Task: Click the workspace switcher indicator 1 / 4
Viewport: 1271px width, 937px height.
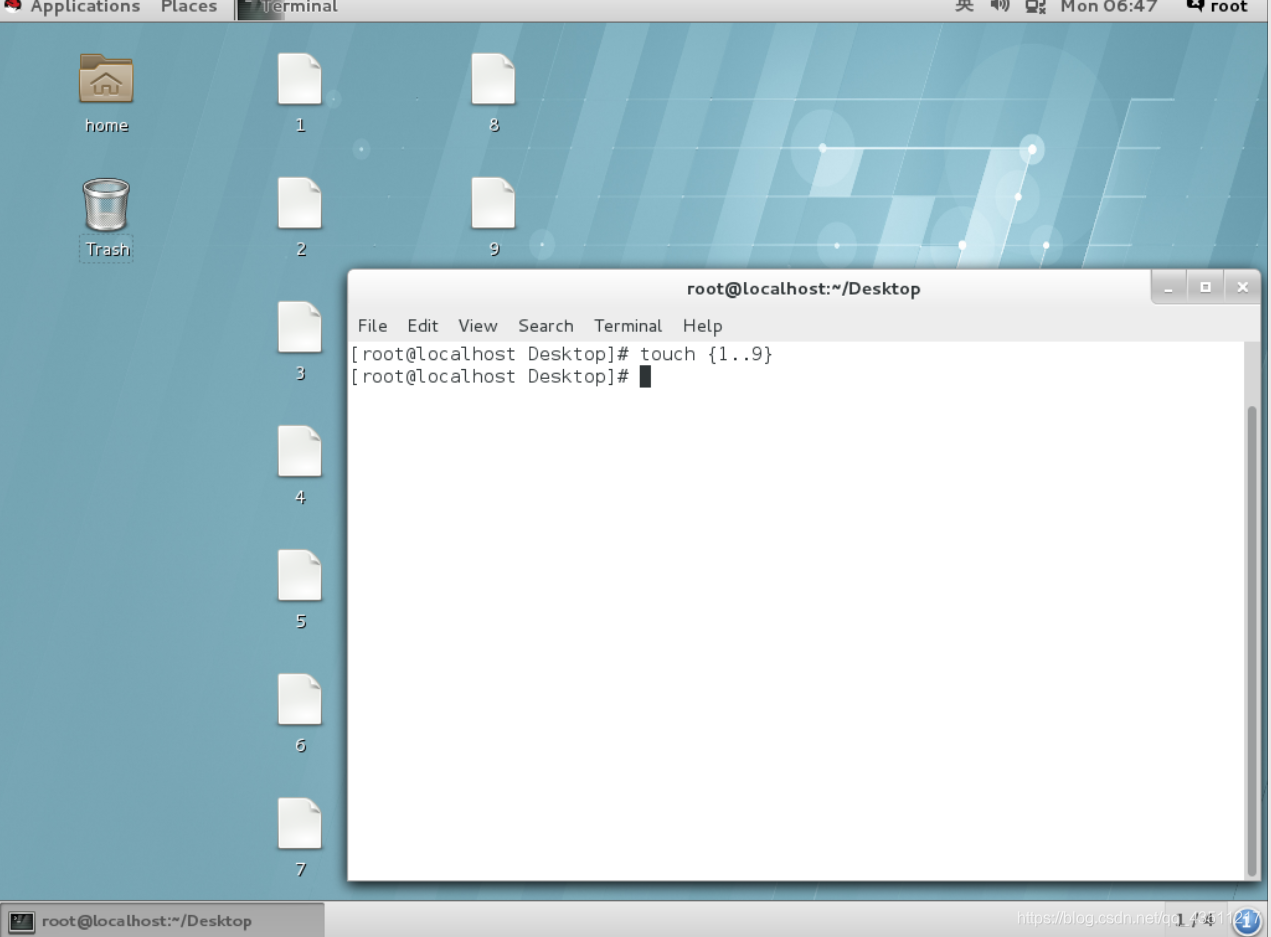Action: [1196, 919]
